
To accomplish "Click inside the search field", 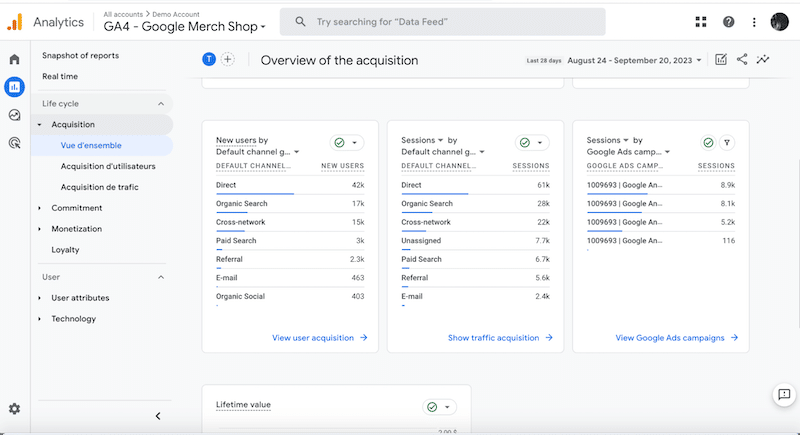I will click(442, 22).
